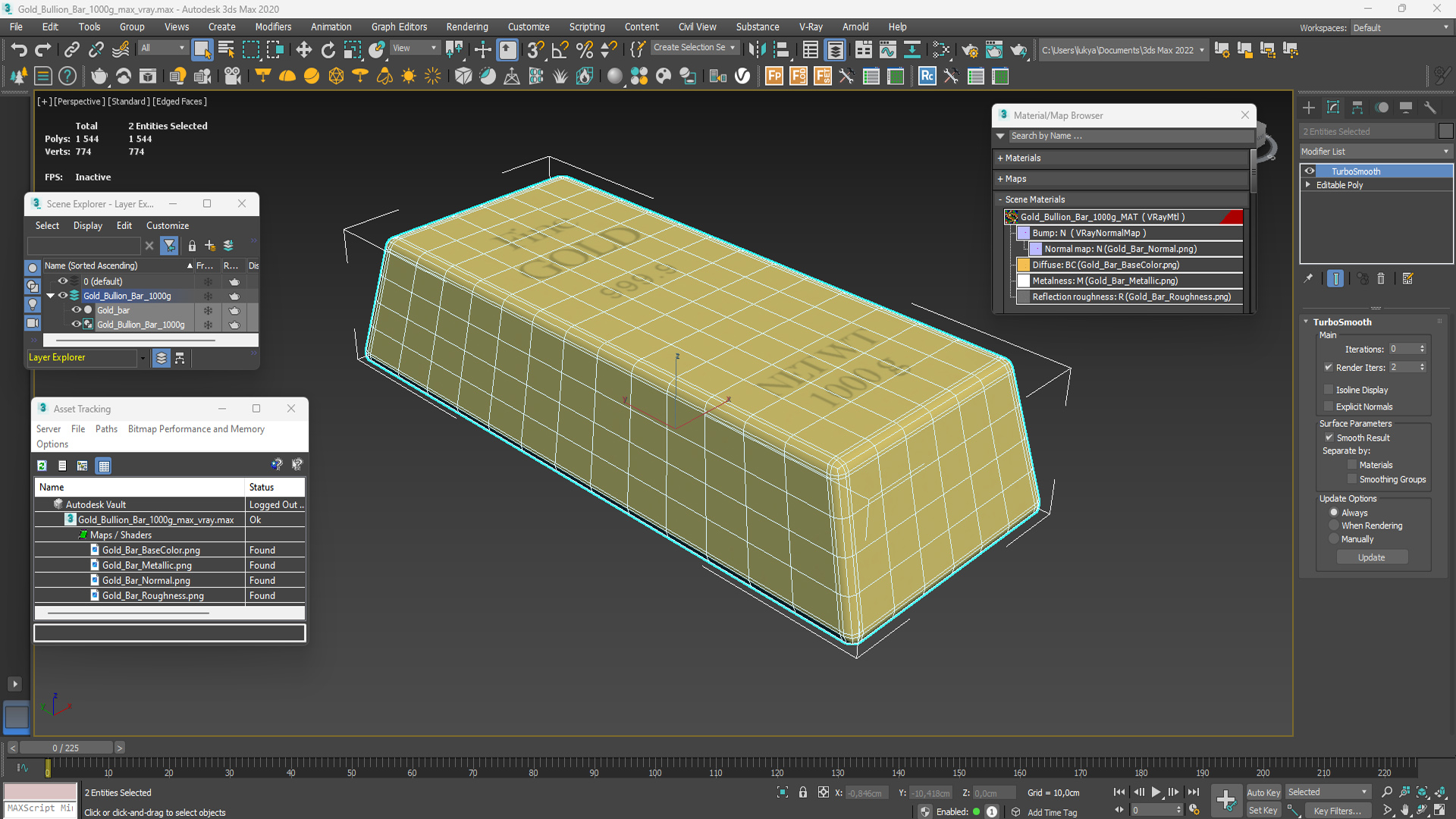The image size is (1456, 819).
Task: Collapse the Scene Materials group
Action: (1000, 199)
